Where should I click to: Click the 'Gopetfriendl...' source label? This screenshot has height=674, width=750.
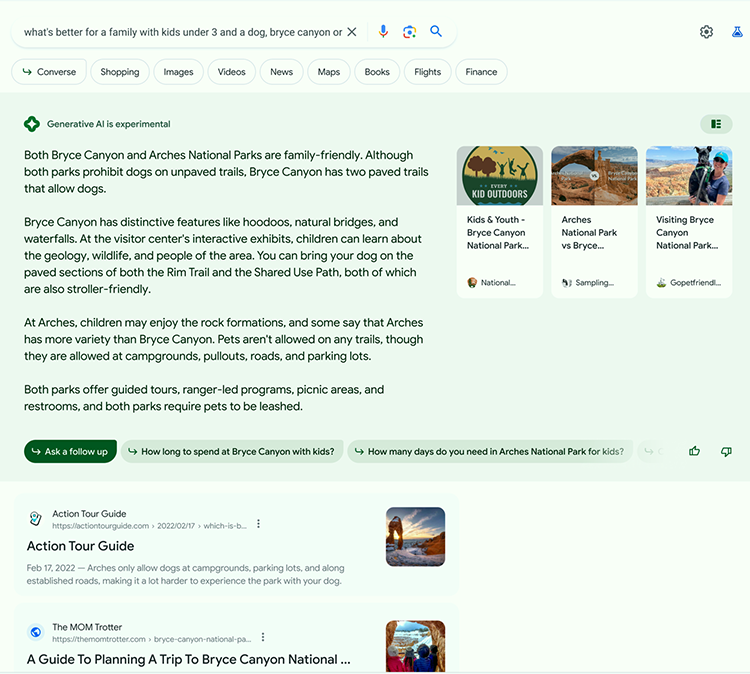click(x=695, y=283)
